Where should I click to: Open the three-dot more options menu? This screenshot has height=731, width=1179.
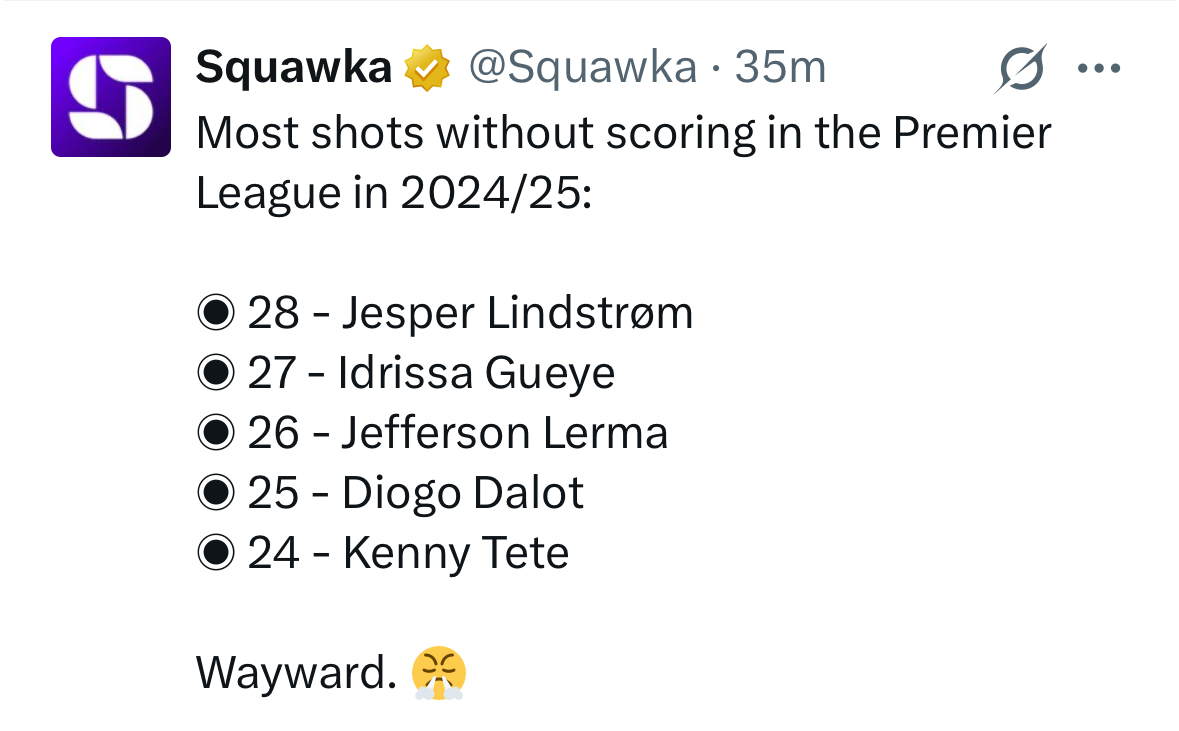pyautogui.click(x=1099, y=69)
